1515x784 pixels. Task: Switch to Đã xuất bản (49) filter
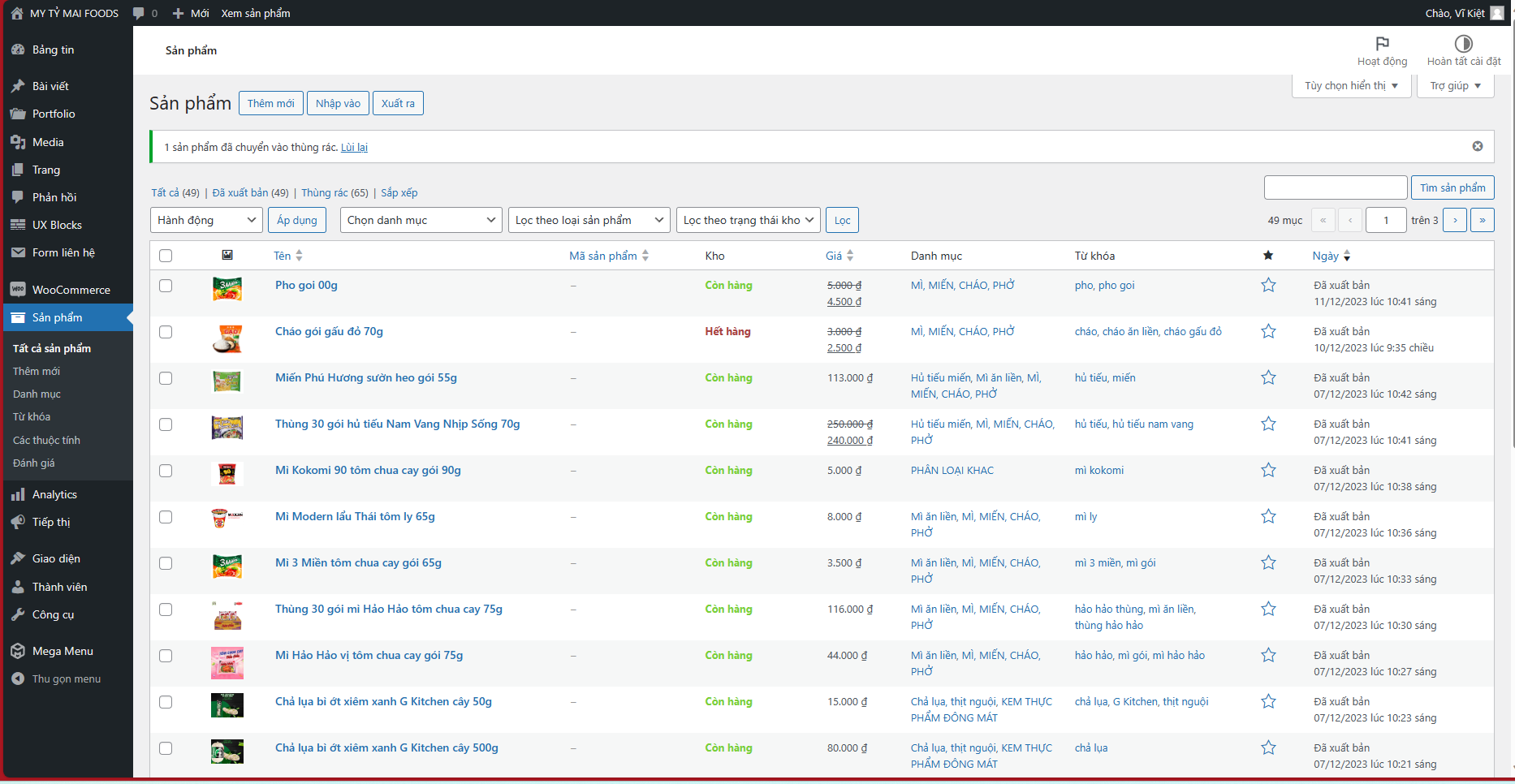(250, 192)
